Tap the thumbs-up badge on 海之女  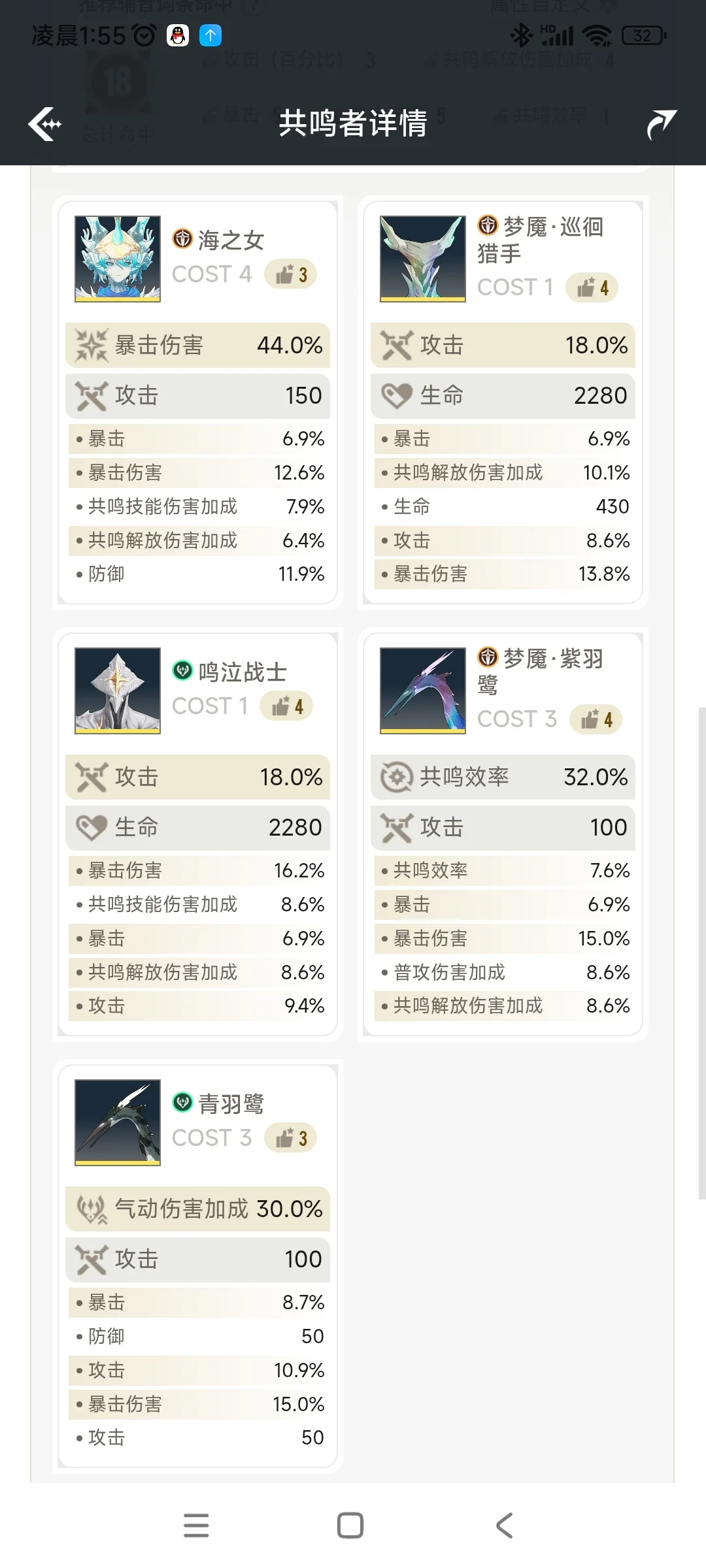click(x=291, y=274)
